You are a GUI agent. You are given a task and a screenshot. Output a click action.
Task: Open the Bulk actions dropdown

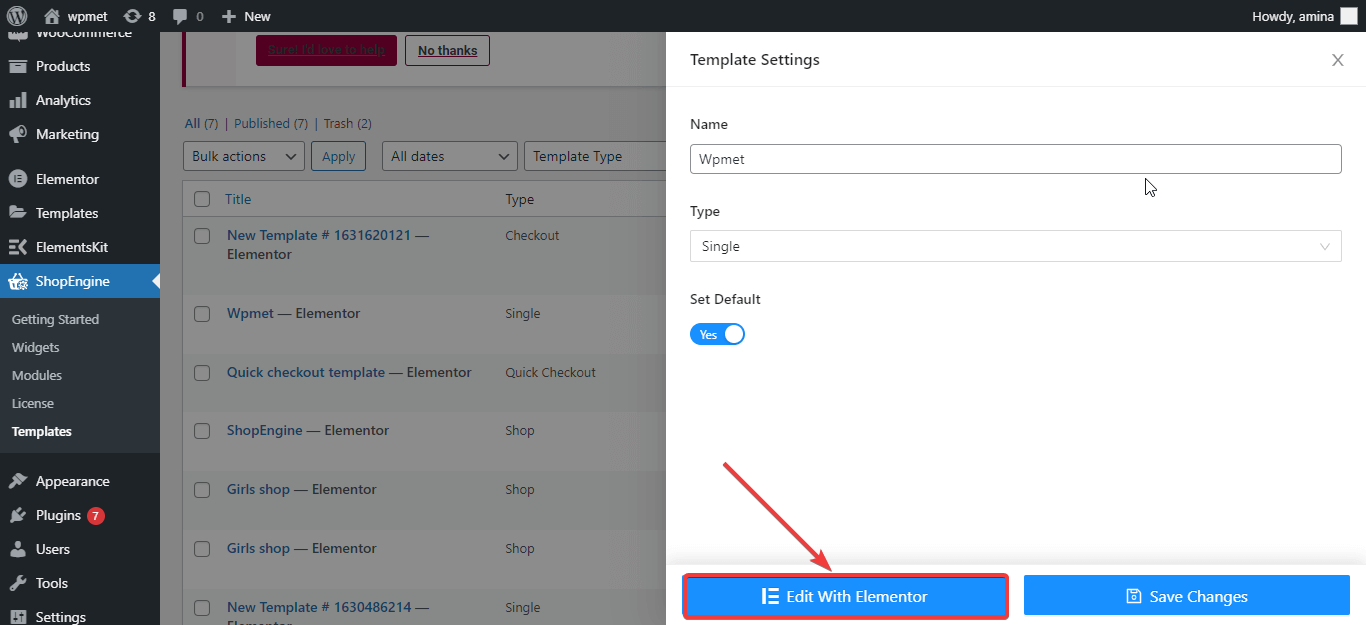coord(243,156)
